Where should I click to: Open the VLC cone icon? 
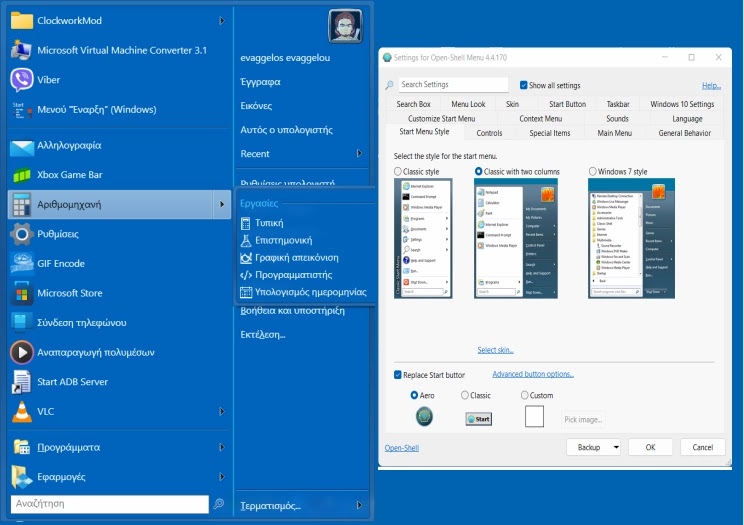pyautogui.click(x=21, y=412)
